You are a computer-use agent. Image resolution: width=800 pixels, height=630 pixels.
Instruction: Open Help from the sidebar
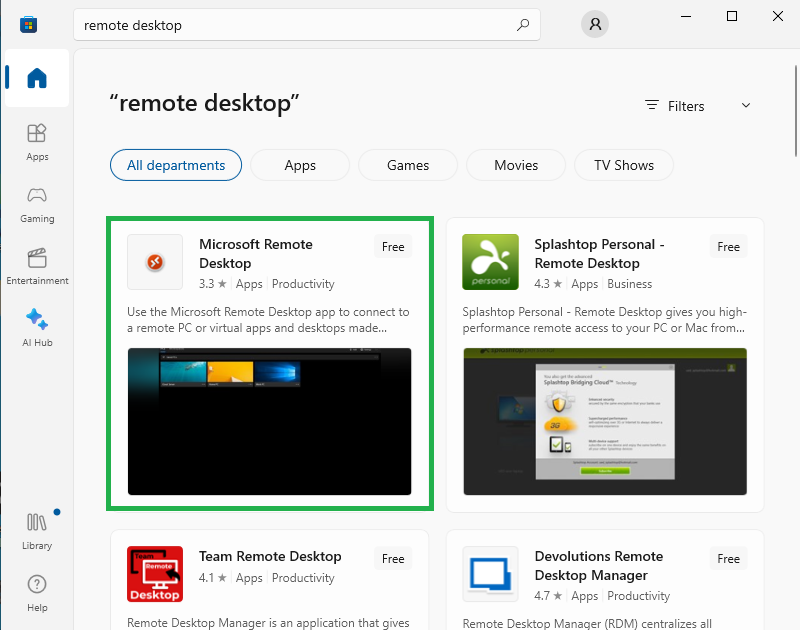pos(37,592)
